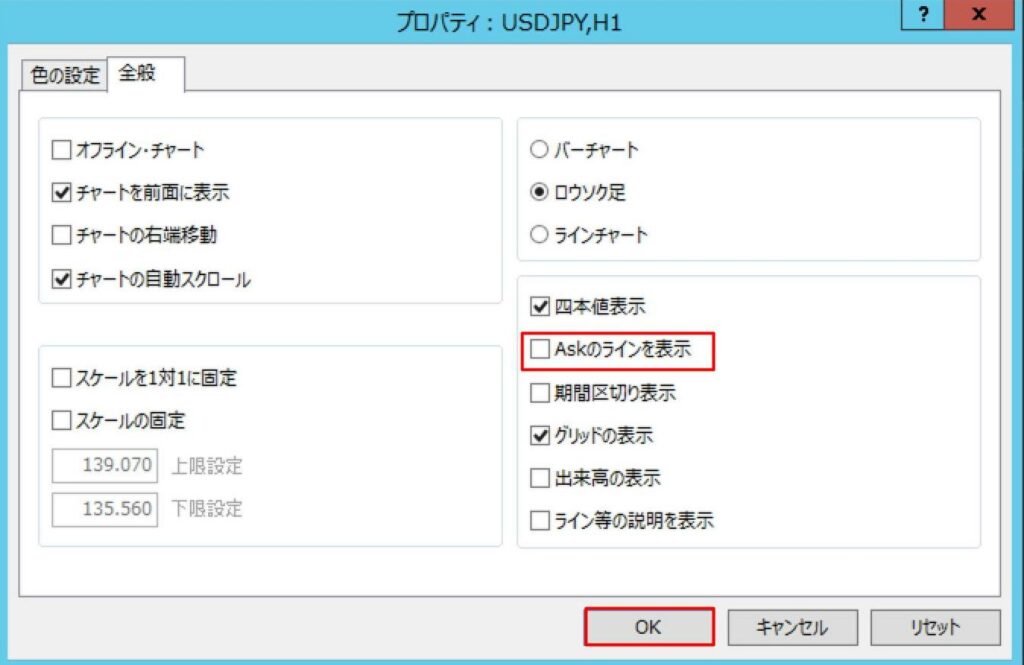Image resolution: width=1024 pixels, height=665 pixels.
Task: Switch to the 色の設定 tab
Action: [66, 75]
